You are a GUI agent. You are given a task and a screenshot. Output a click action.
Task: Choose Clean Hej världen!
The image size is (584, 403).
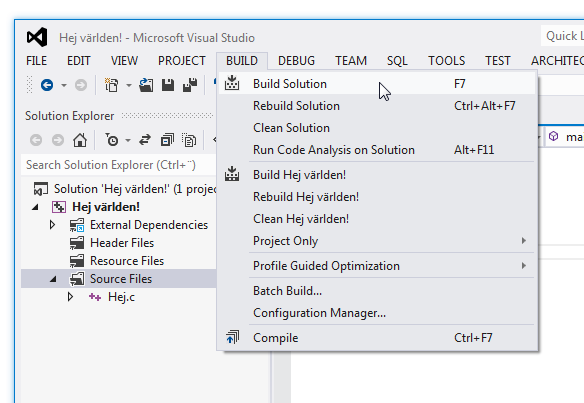tap(376, 219)
